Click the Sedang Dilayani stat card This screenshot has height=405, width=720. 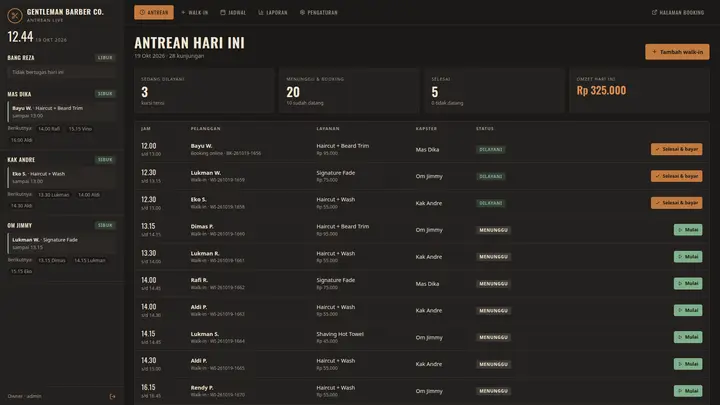204,90
